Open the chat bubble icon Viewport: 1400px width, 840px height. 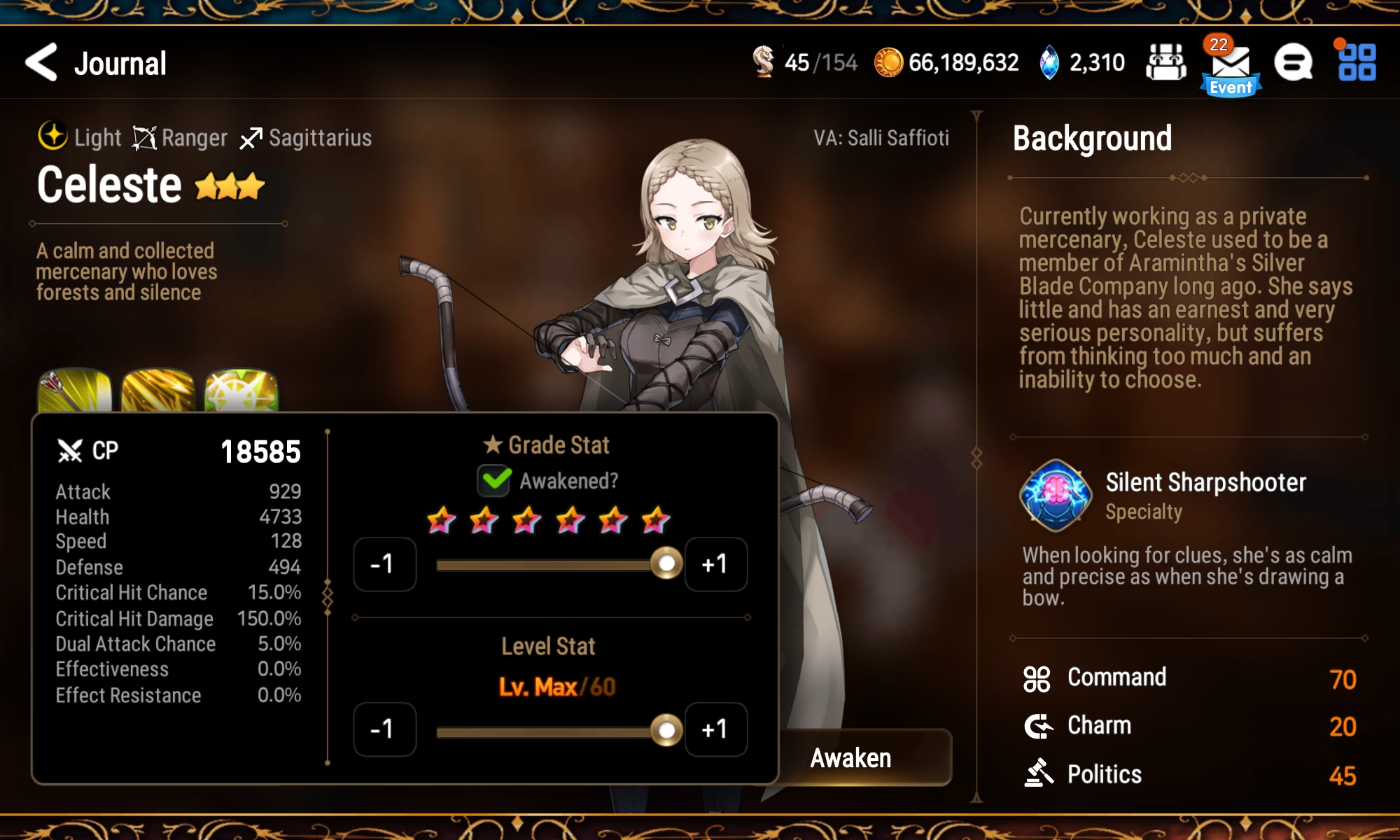pyautogui.click(x=1293, y=63)
